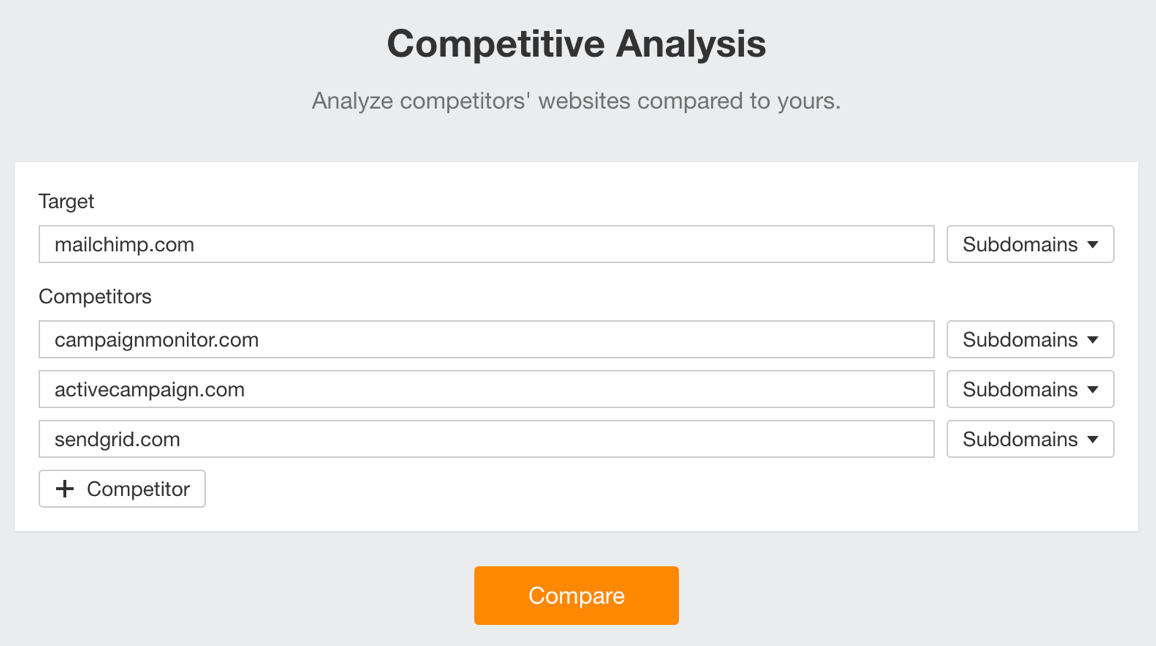Add another Competitor row

[x=122, y=489]
